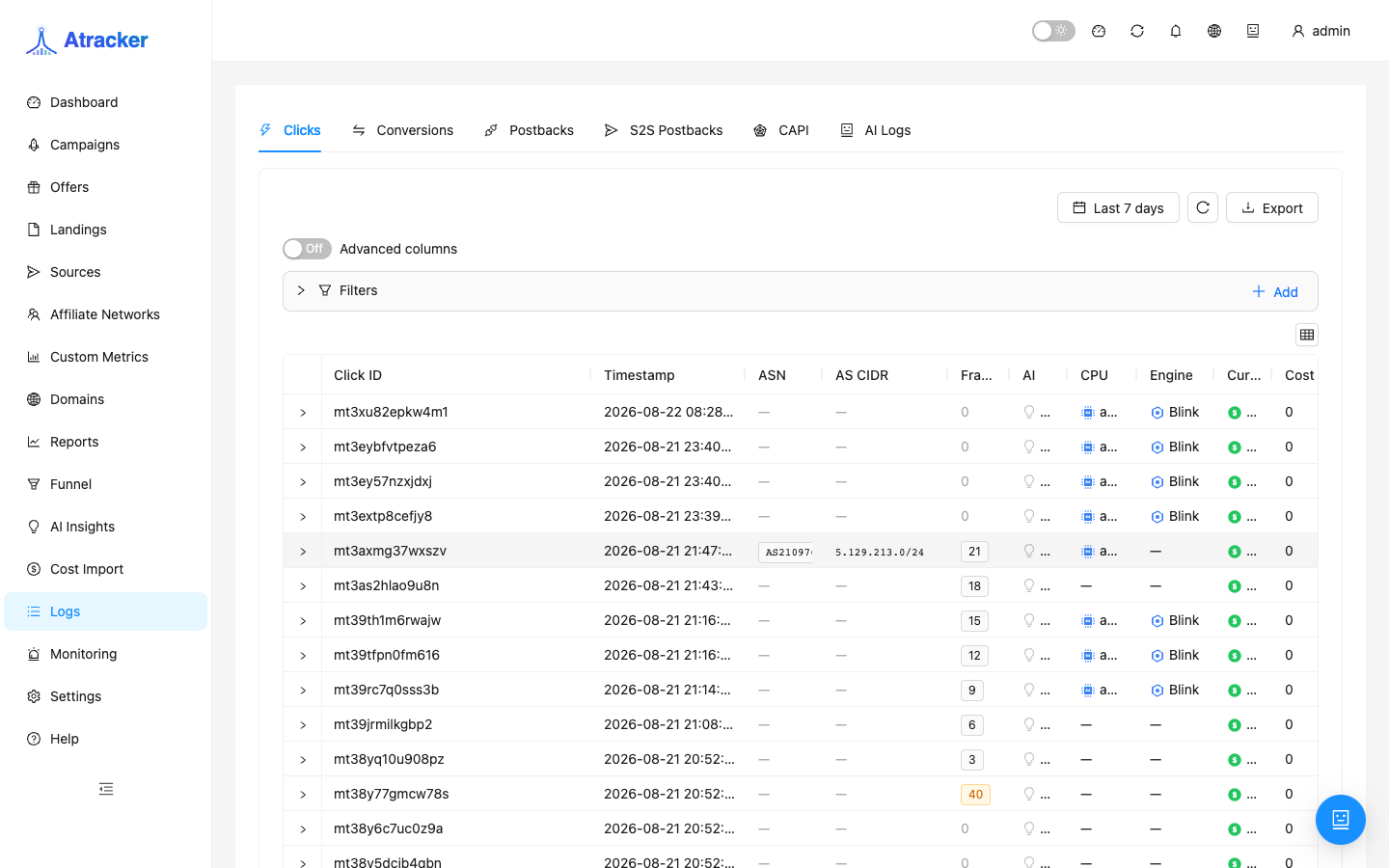Switch to the AI Logs tab

[x=875, y=130]
